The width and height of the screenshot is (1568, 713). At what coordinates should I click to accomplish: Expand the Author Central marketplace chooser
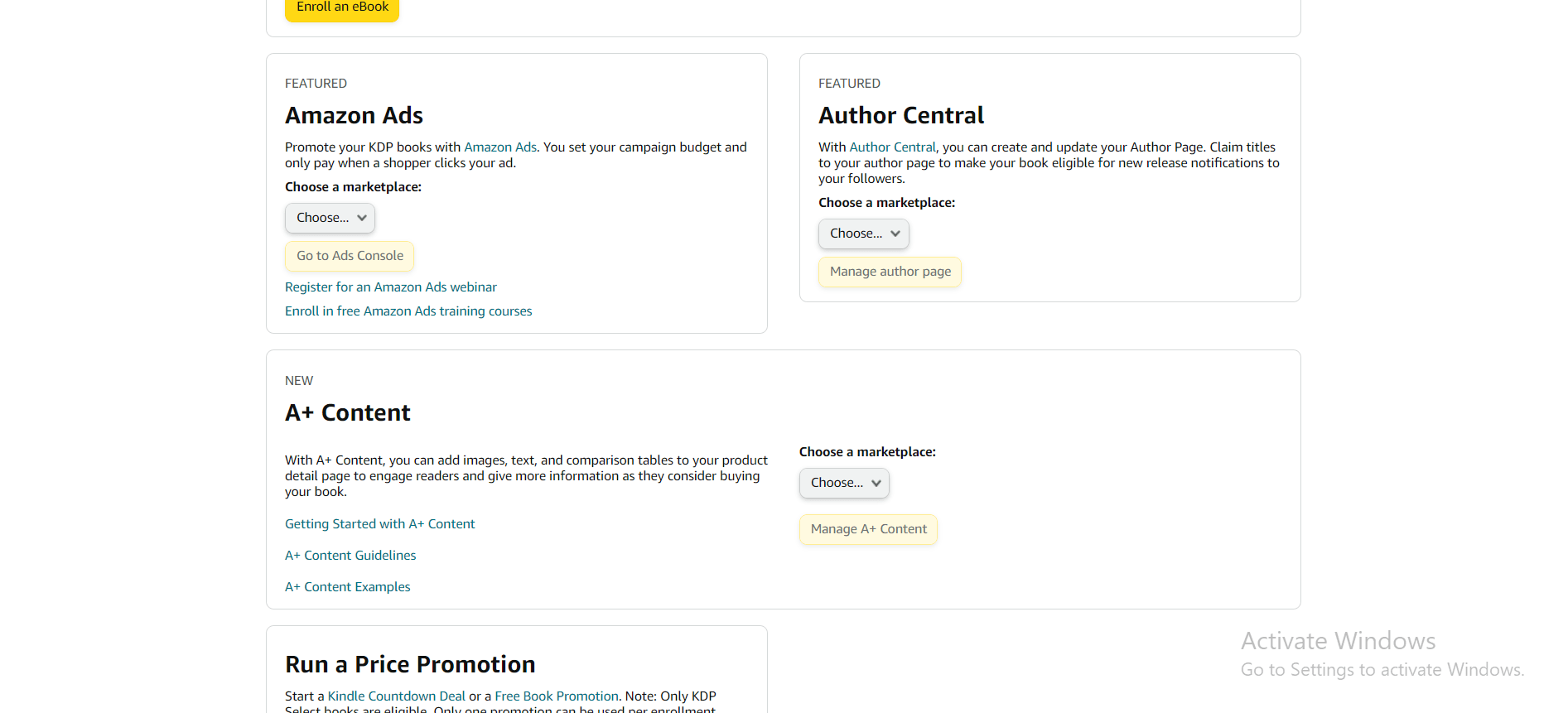tap(863, 234)
